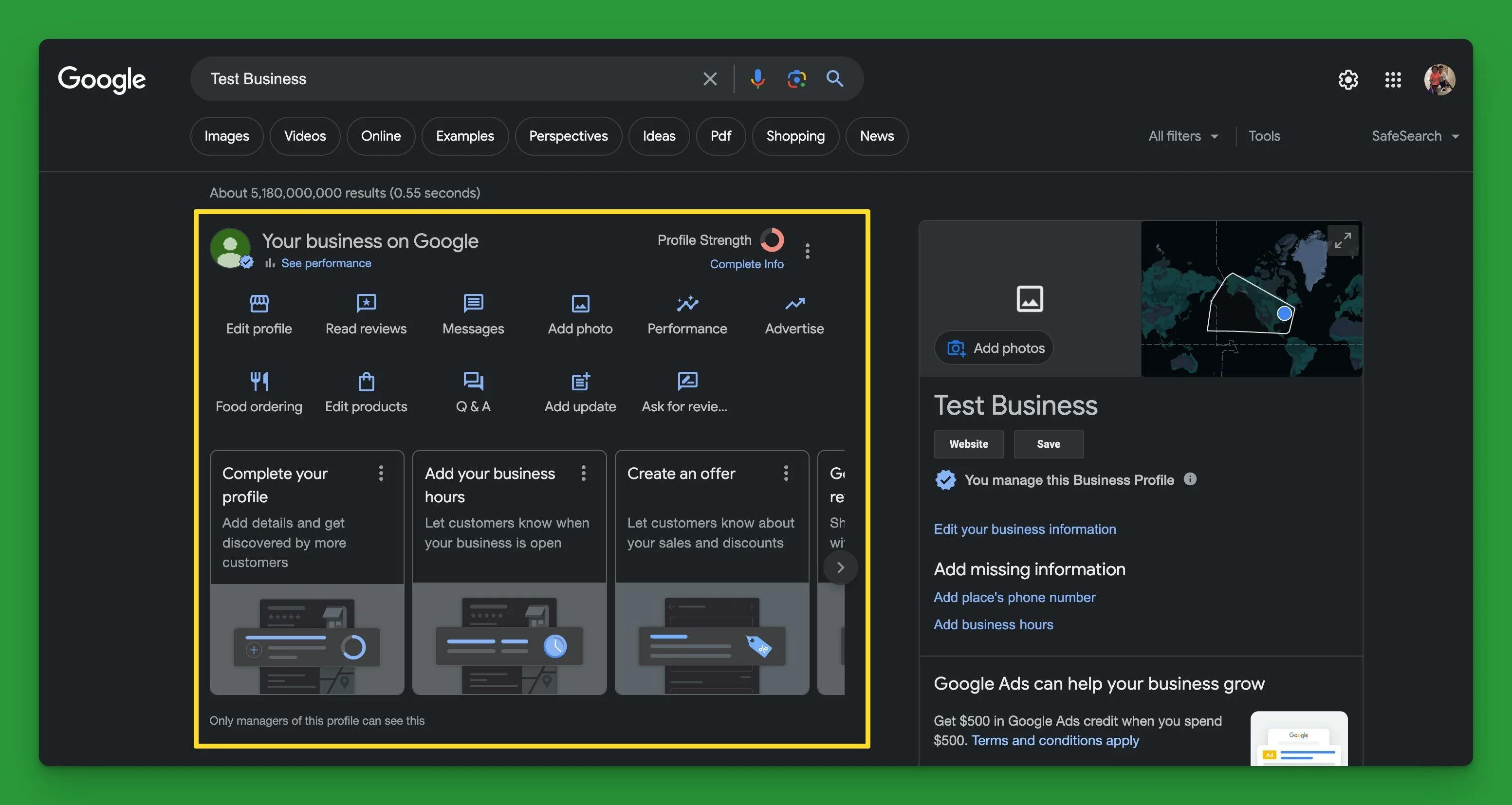The width and height of the screenshot is (1512, 805).
Task: Open the Advertise trend arrow icon
Action: pyautogui.click(x=795, y=303)
